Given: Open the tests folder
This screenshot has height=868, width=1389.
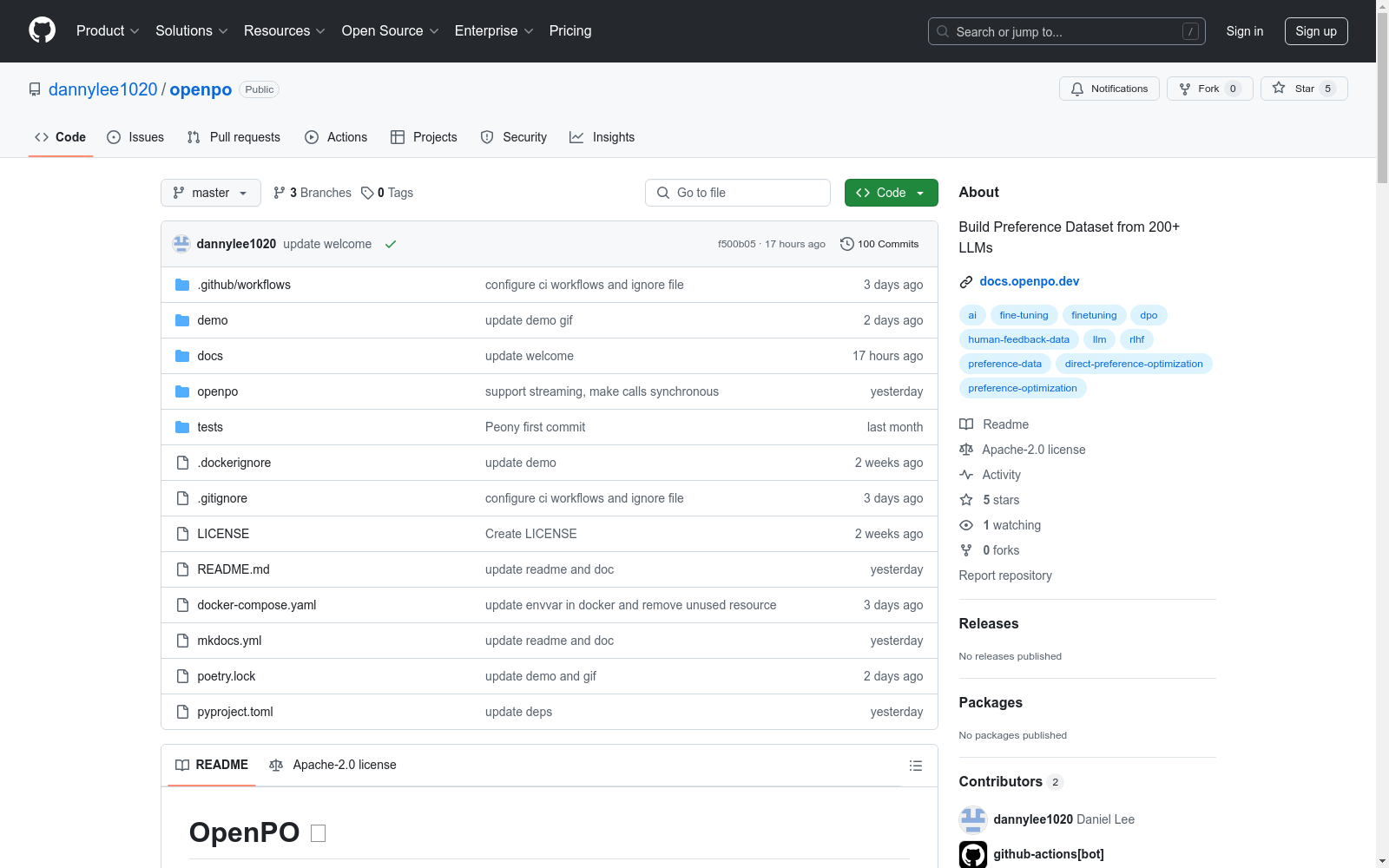Looking at the screenshot, I should (x=210, y=427).
